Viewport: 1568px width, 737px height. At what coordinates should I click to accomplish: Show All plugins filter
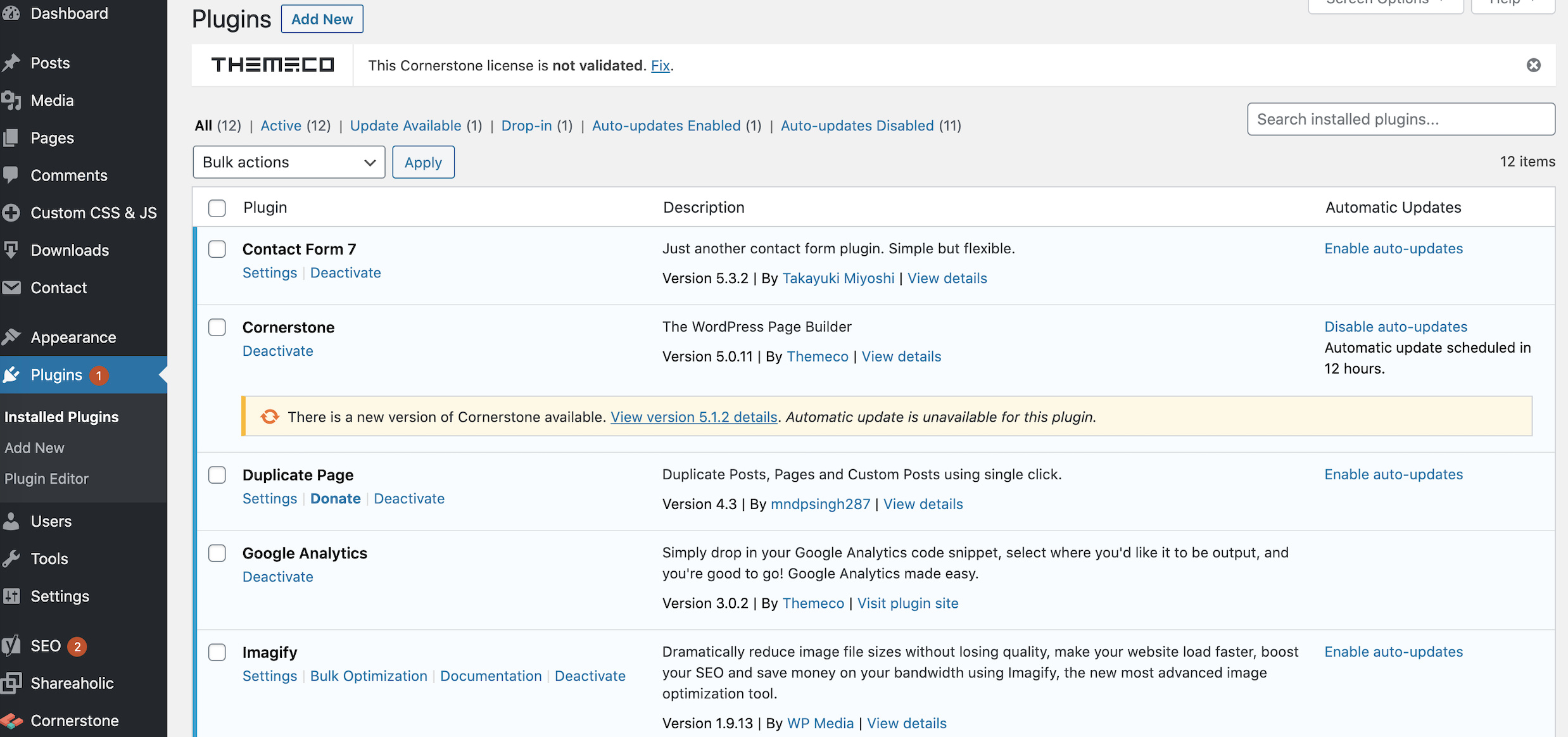pos(203,125)
